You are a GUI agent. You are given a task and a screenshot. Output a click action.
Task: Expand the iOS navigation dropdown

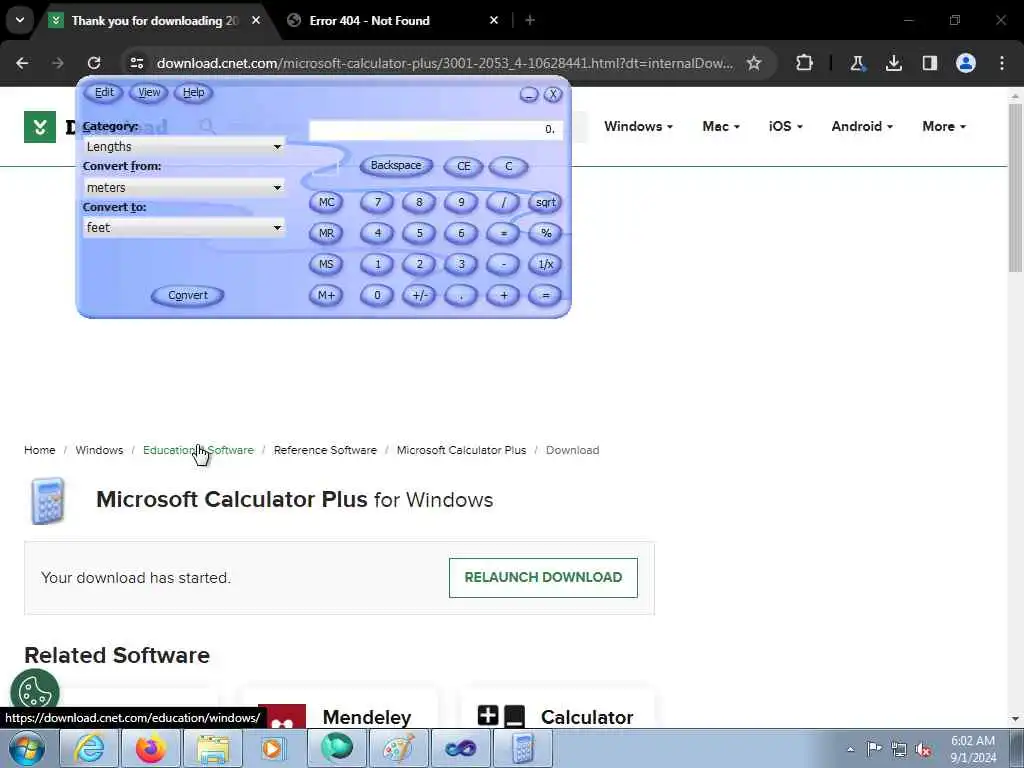point(786,126)
